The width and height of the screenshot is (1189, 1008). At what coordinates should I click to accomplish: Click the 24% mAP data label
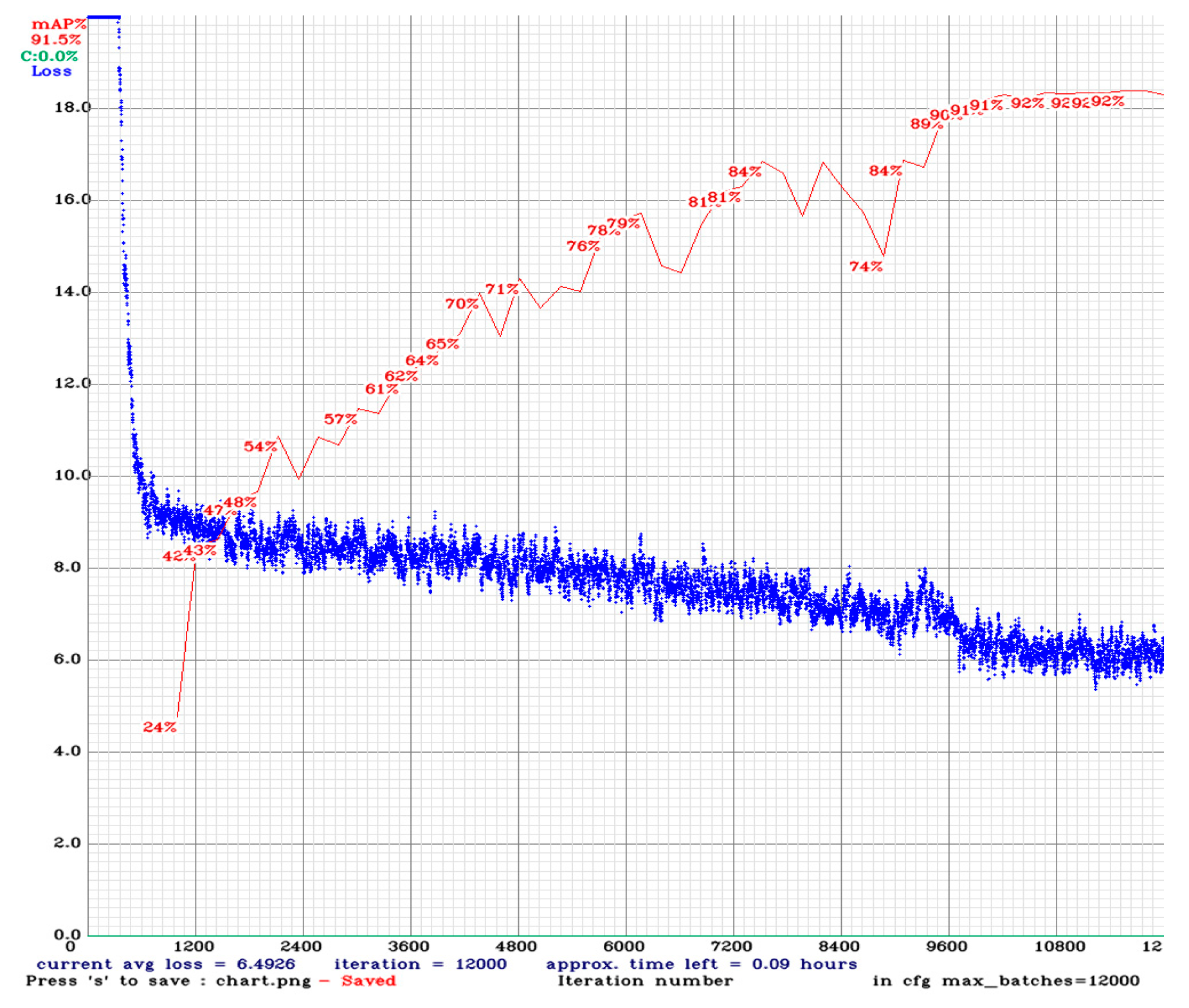(159, 727)
